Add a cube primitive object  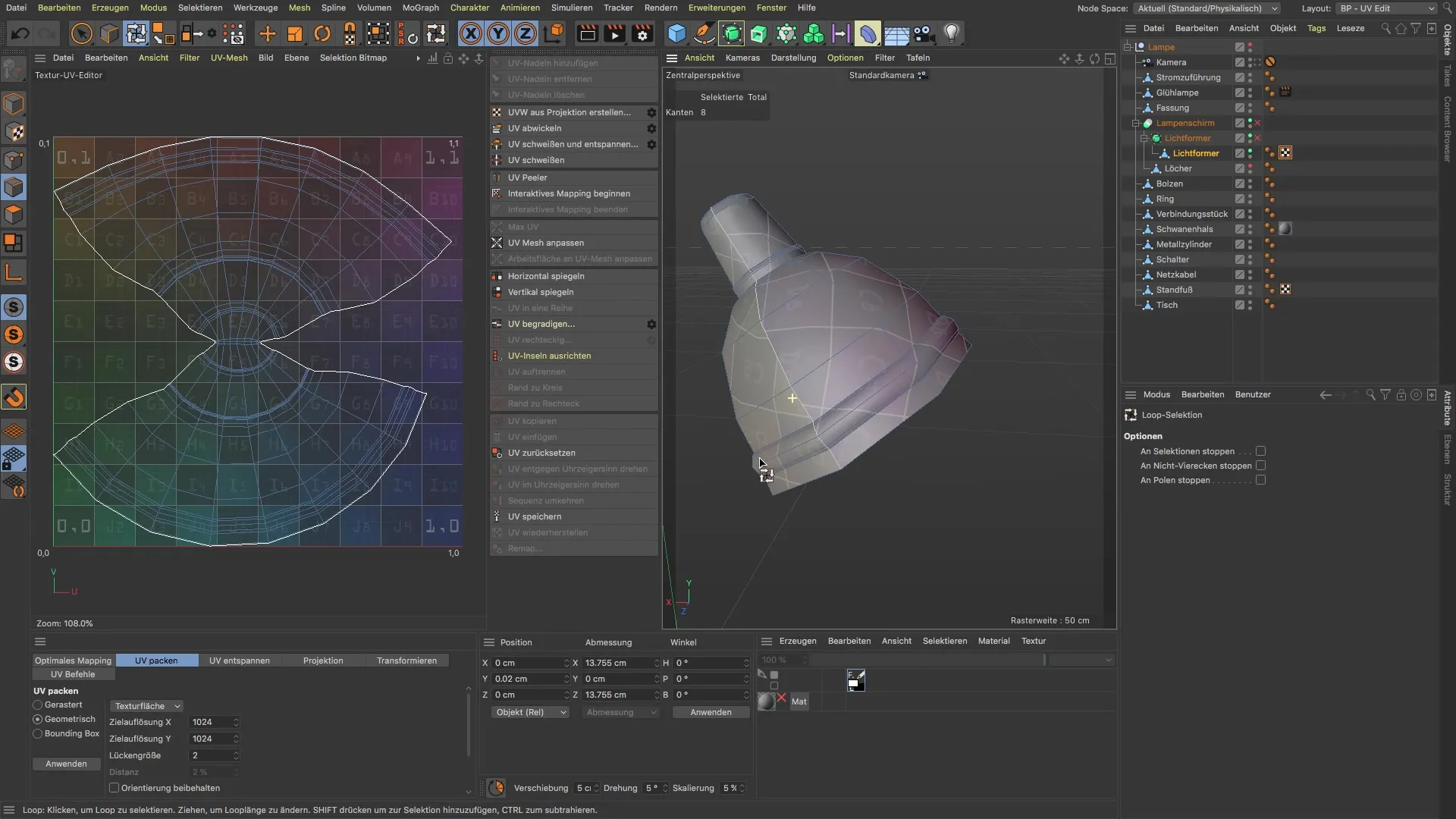click(x=676, y=33)
